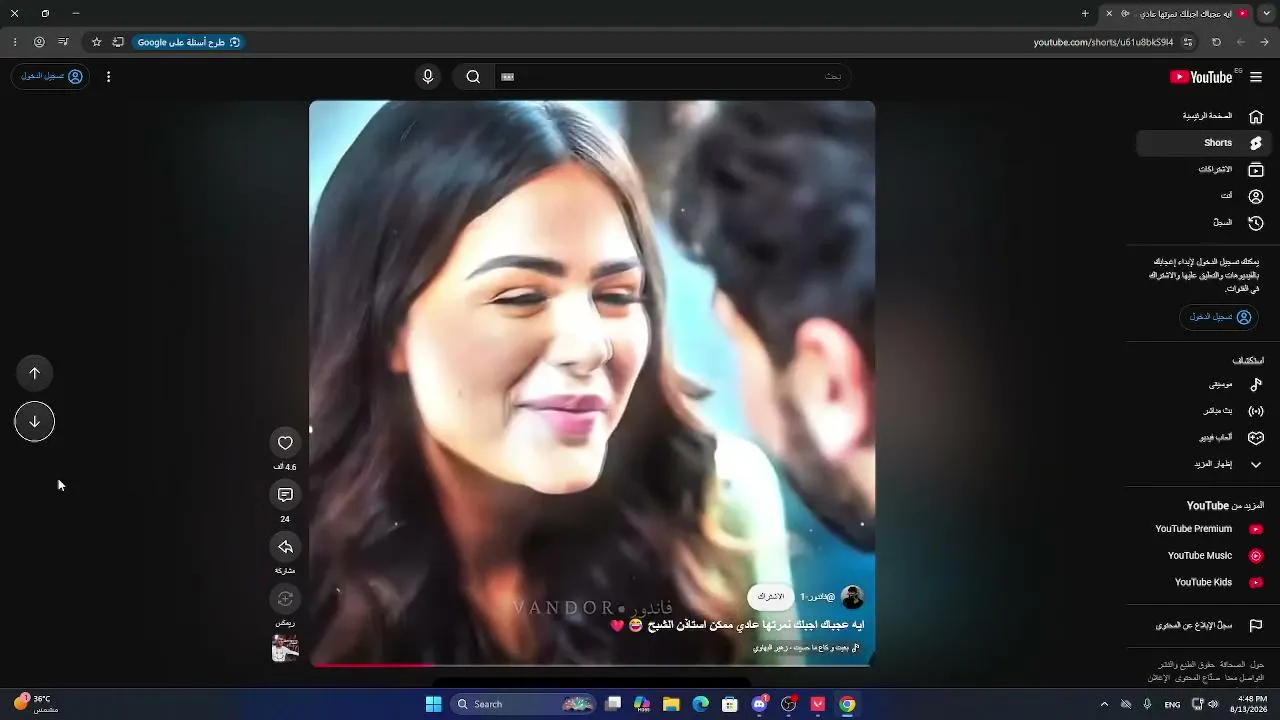Click the browser address bar URL
The width and height of the screenshot is (1280, 720).
coord(1103,42)
